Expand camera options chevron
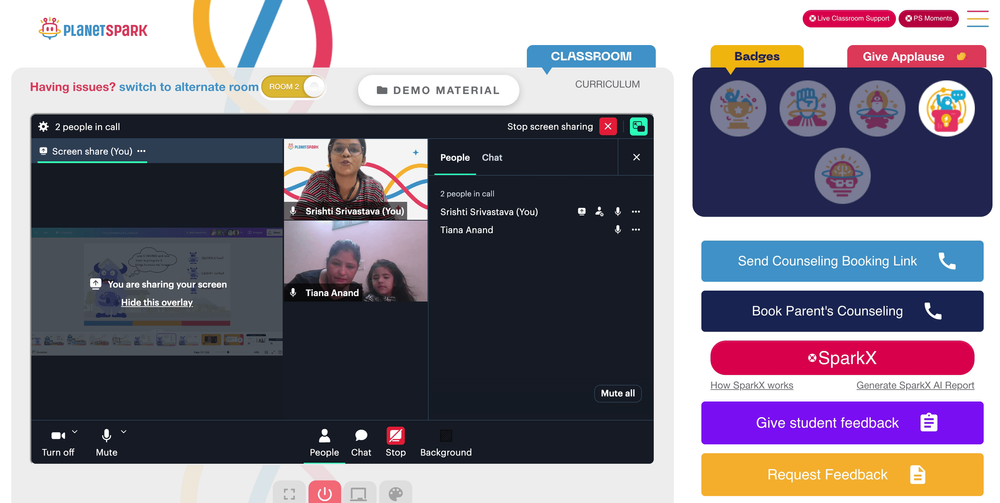Viewport: 1000px width, 503px height. [75, 432]
